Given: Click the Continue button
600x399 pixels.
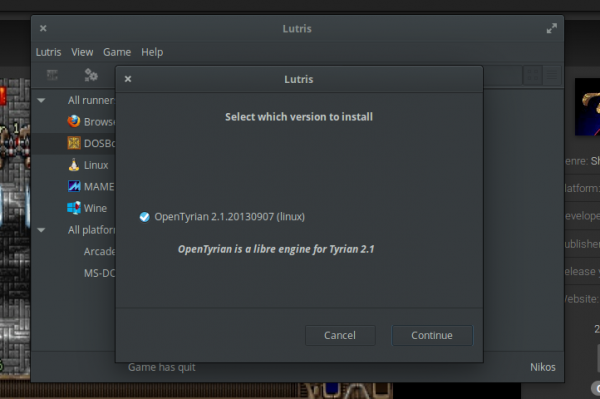Looking at the screenshot, I should point(432,335).
